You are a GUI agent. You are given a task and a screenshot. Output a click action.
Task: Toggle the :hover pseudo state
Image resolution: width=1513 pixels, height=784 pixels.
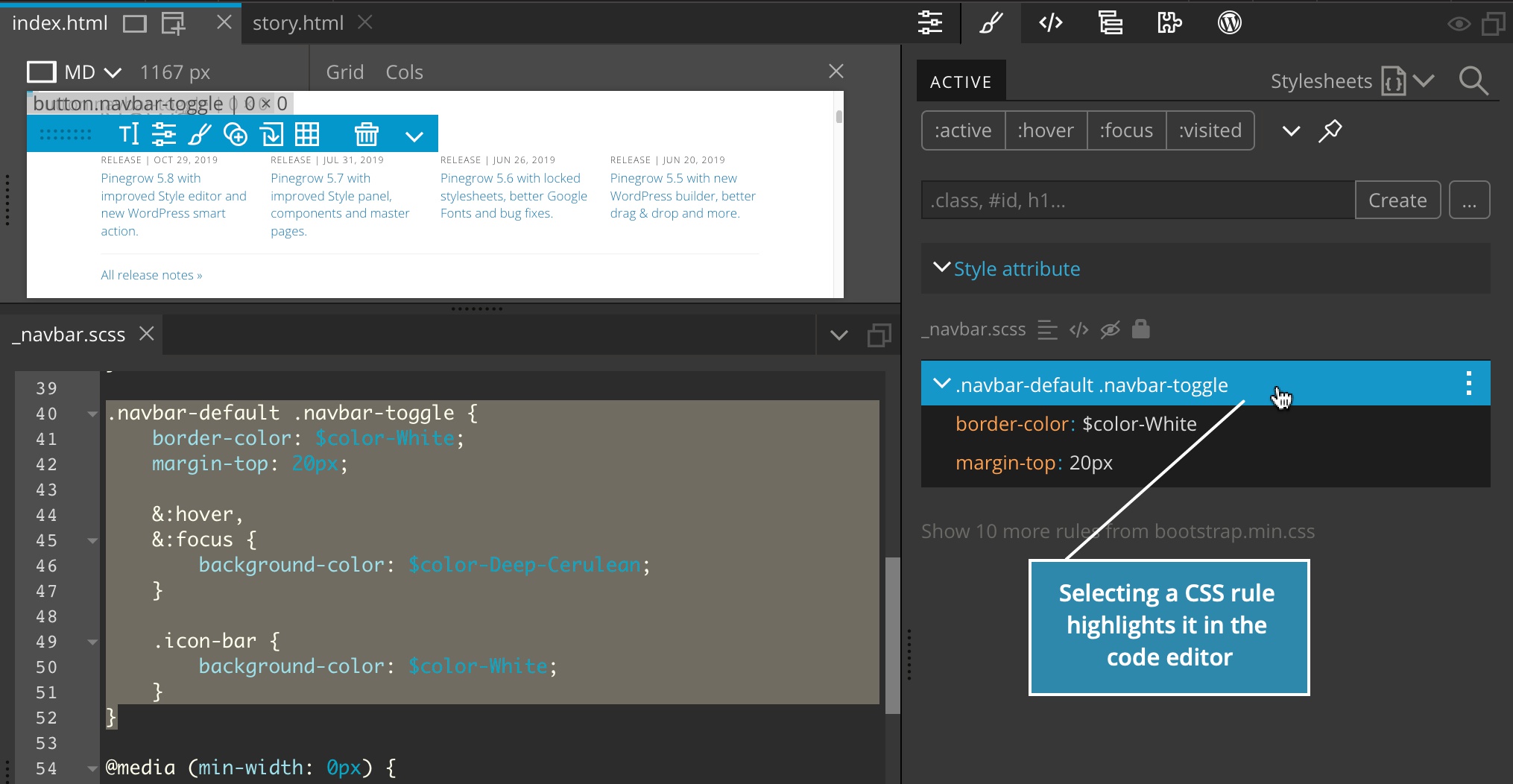tap(1046, 130)
